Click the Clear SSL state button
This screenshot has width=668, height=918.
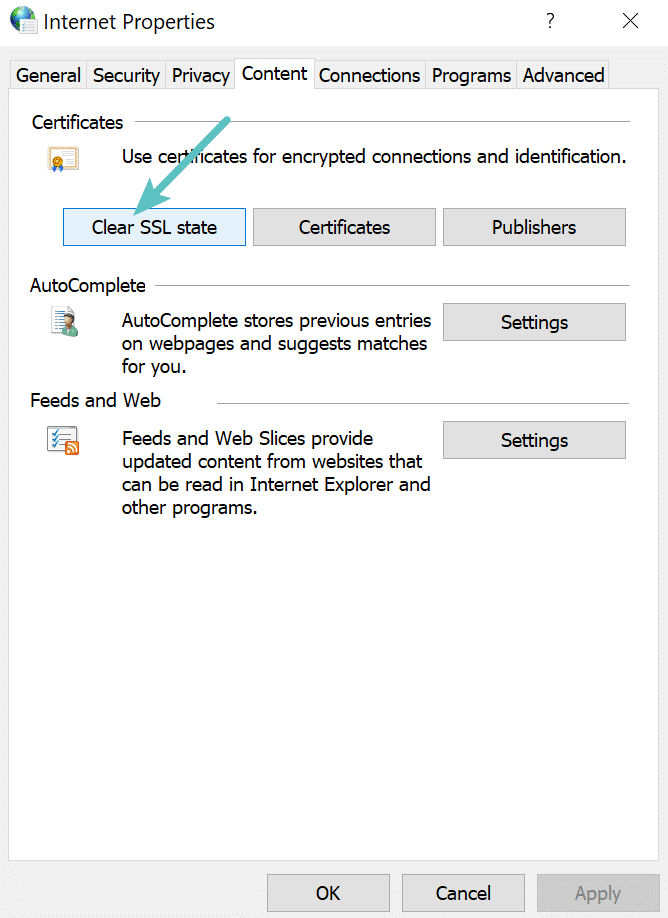click(153, 227)
